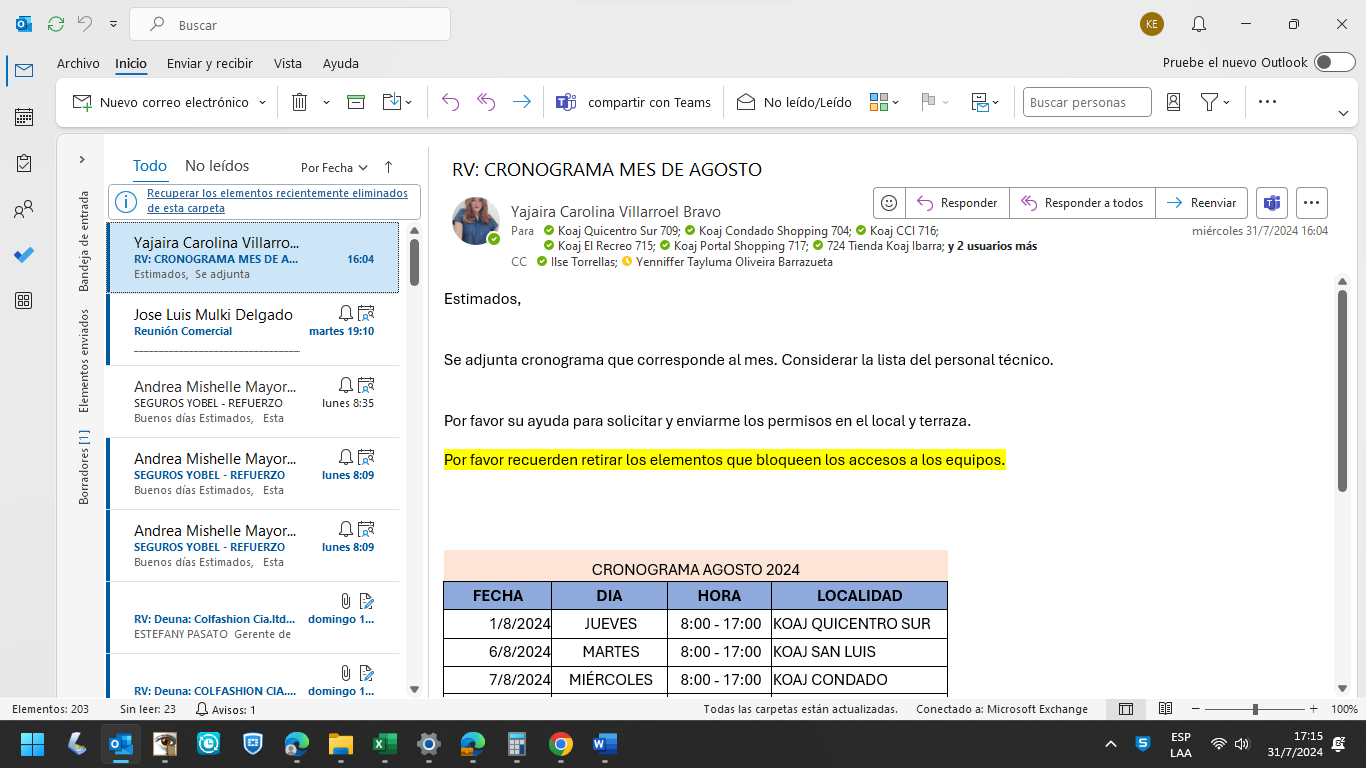Click the Responder button in reading pane
This screenshot has height=768, width=1366.
click(957, 203)
